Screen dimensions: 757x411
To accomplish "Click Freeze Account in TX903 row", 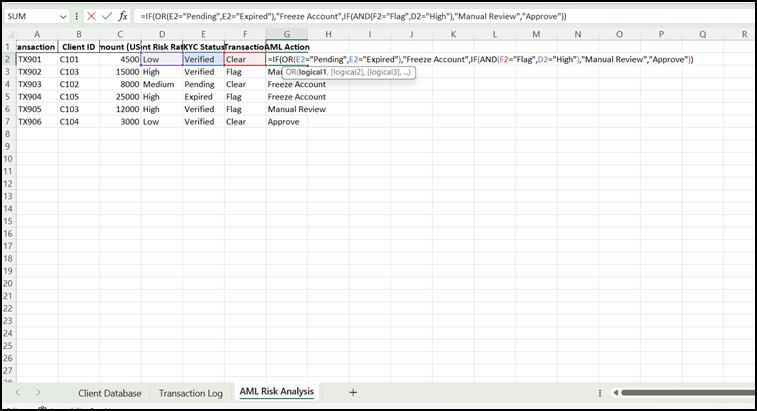I will click(287, 84).
